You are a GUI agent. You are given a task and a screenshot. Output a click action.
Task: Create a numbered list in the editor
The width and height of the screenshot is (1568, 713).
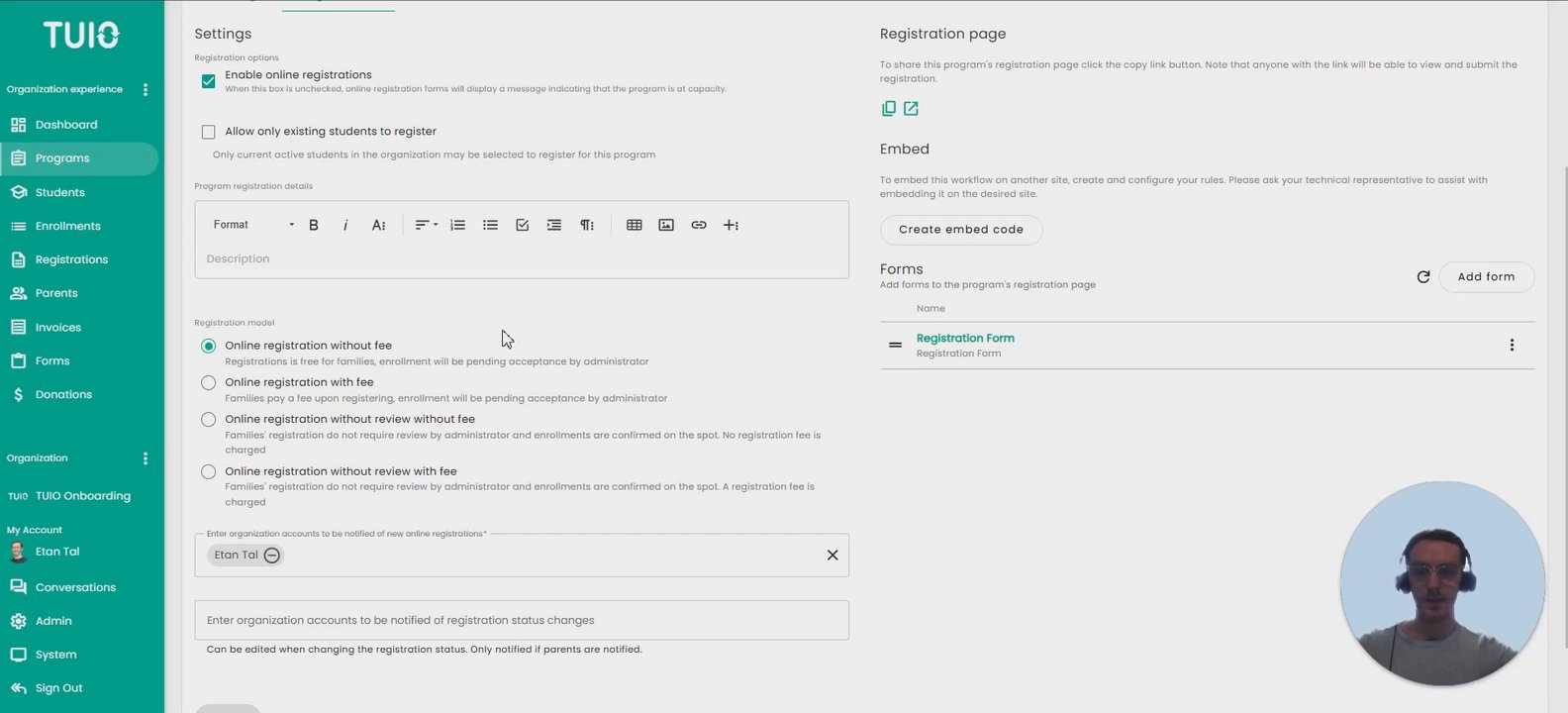coord(457,225)
